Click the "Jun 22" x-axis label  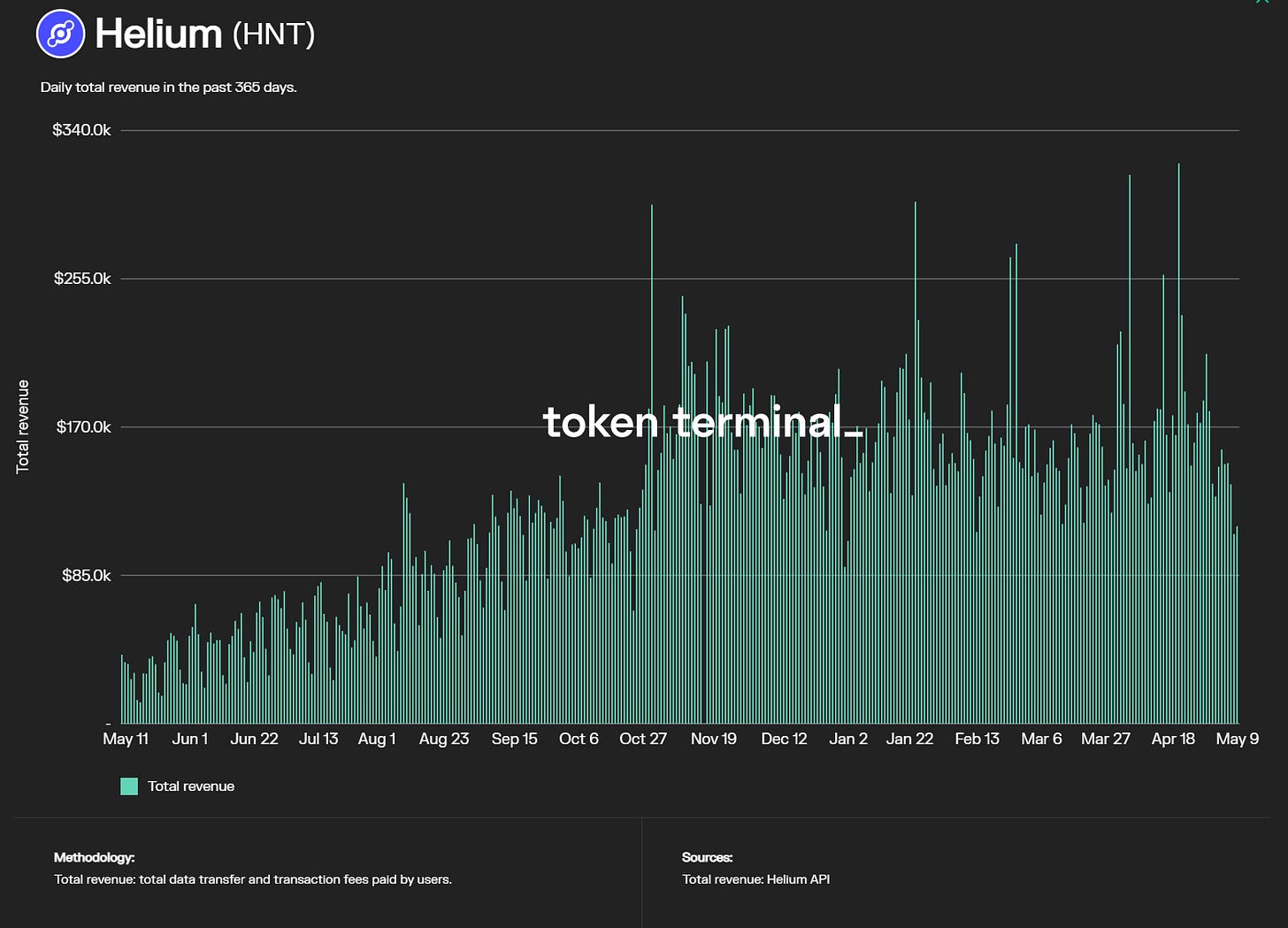click(x=254, y=739)
